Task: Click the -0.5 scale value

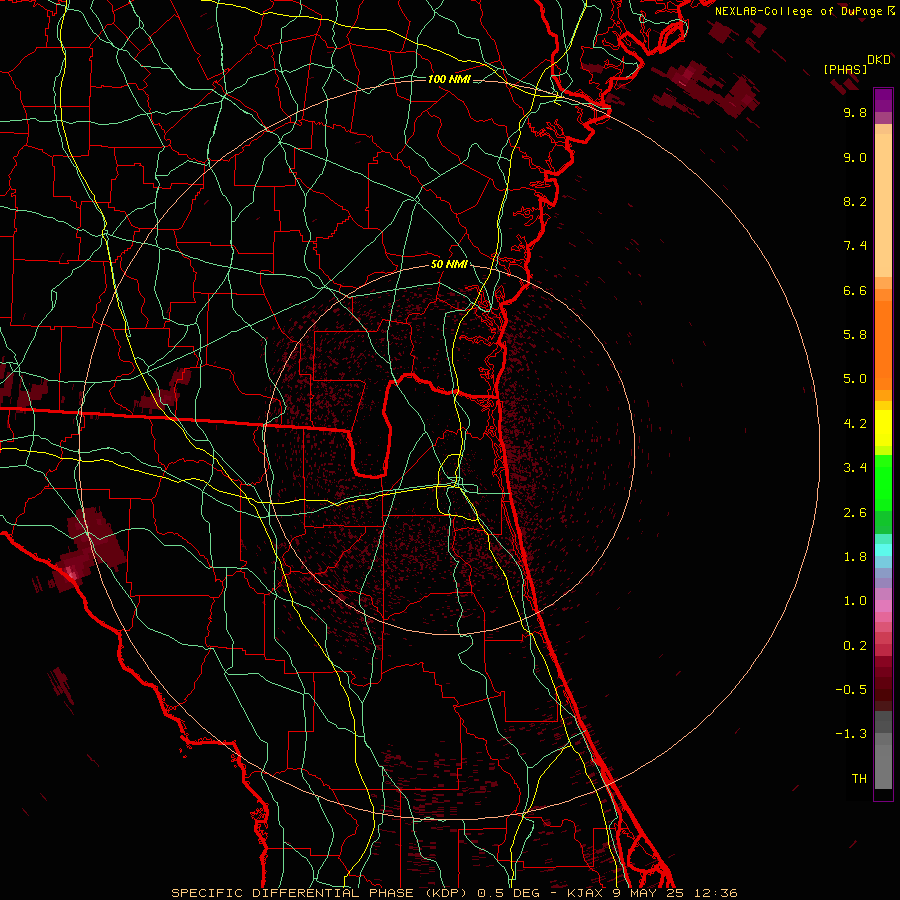Action: tap(851, 690)
